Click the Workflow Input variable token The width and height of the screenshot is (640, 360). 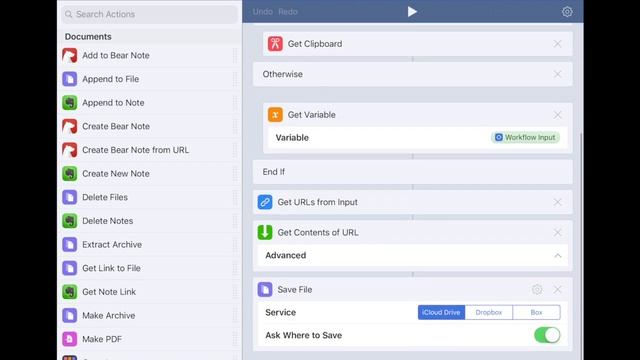pos(525,138)
